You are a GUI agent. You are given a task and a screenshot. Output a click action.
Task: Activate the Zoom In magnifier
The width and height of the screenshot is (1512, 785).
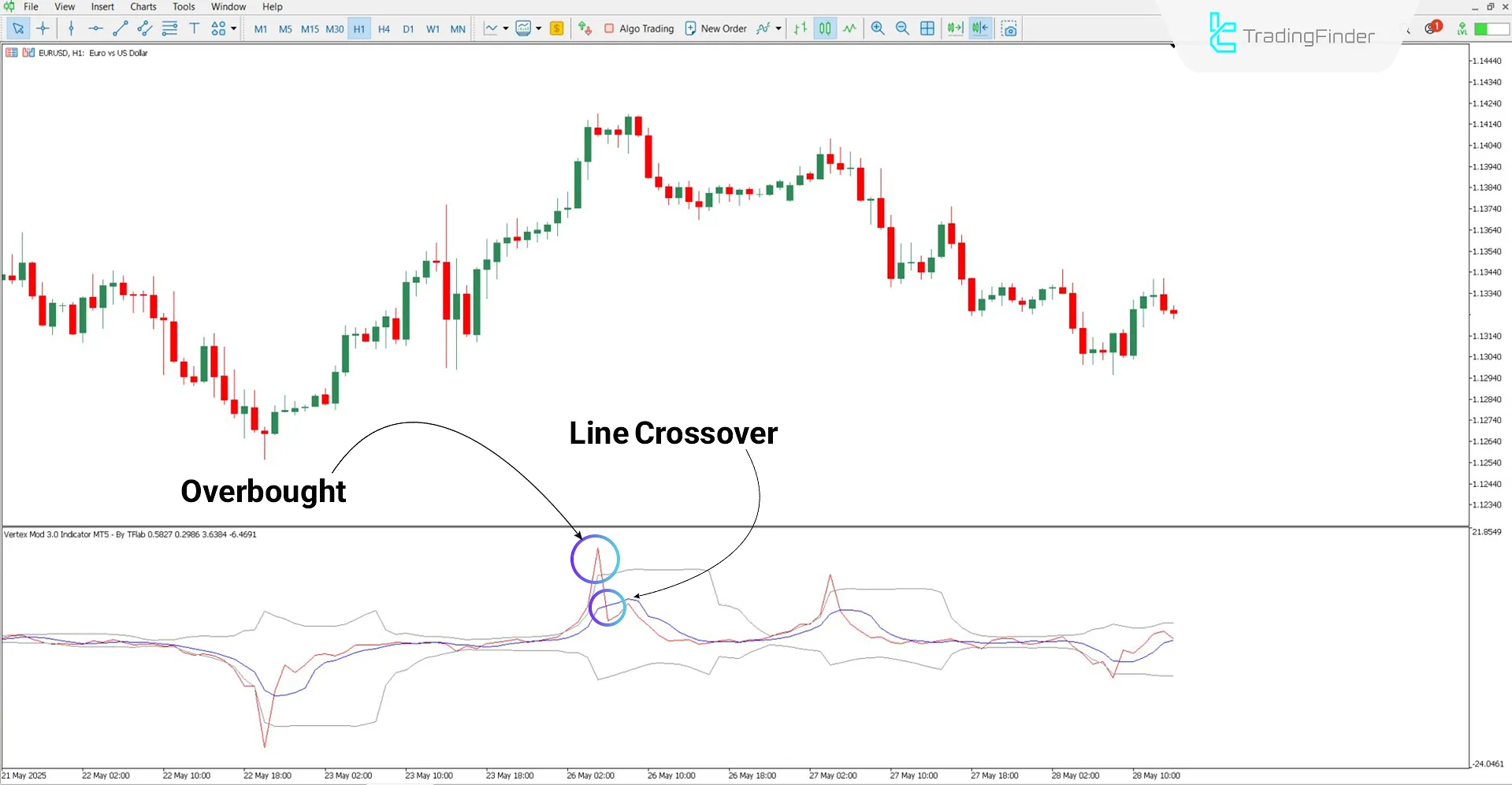coord(877,28)
